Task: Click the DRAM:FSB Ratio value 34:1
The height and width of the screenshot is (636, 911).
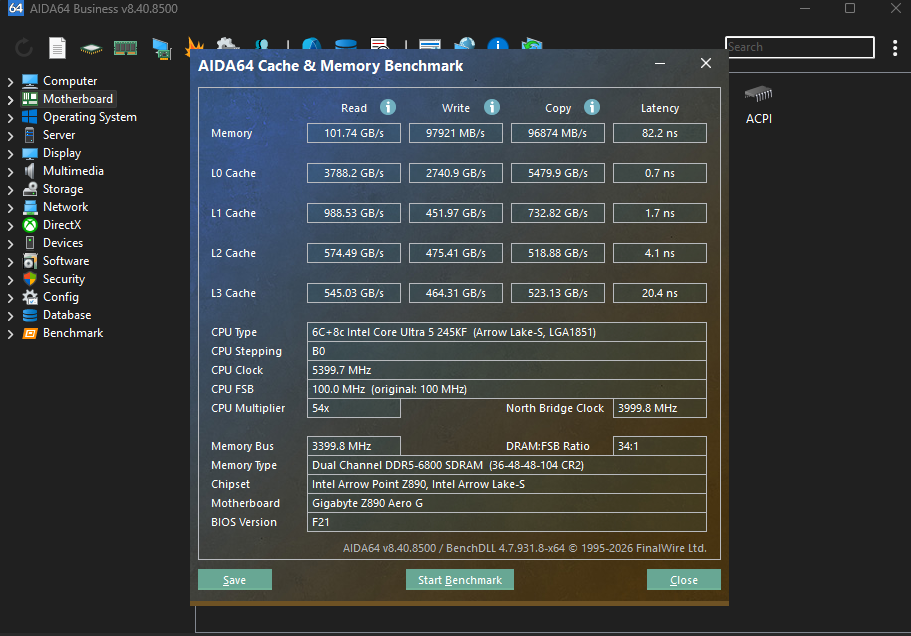Action: (x=660, y=446)
